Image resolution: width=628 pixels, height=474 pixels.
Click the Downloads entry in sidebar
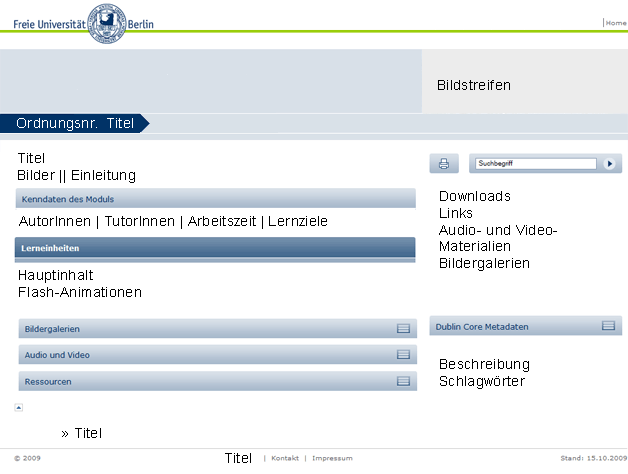tap(475, 196)
